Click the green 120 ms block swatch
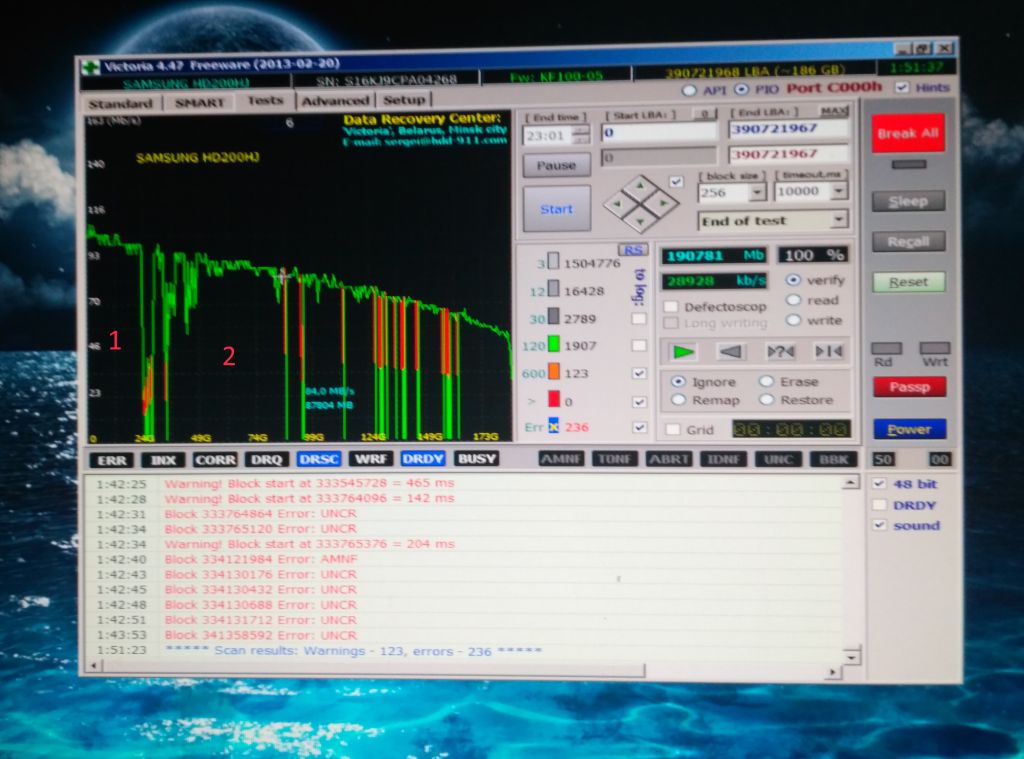 (x=554, y=345)
